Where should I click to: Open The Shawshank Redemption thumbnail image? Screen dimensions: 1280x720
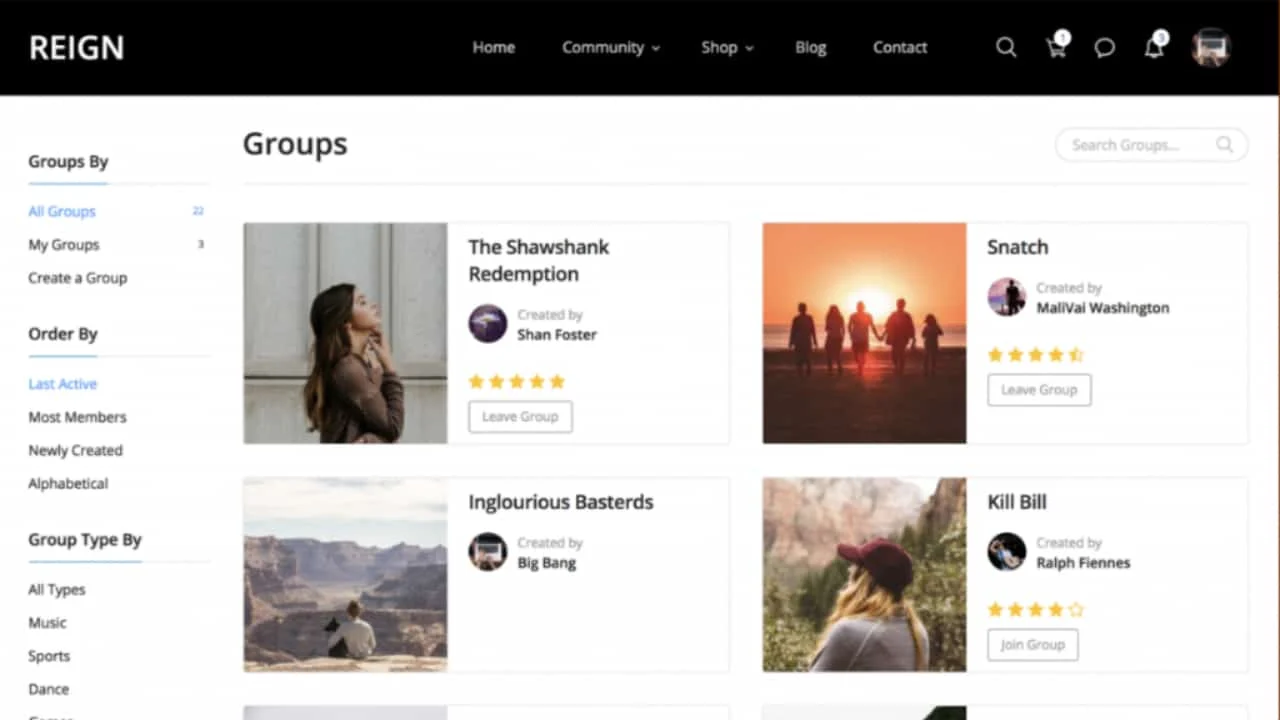tap(345, 333)
